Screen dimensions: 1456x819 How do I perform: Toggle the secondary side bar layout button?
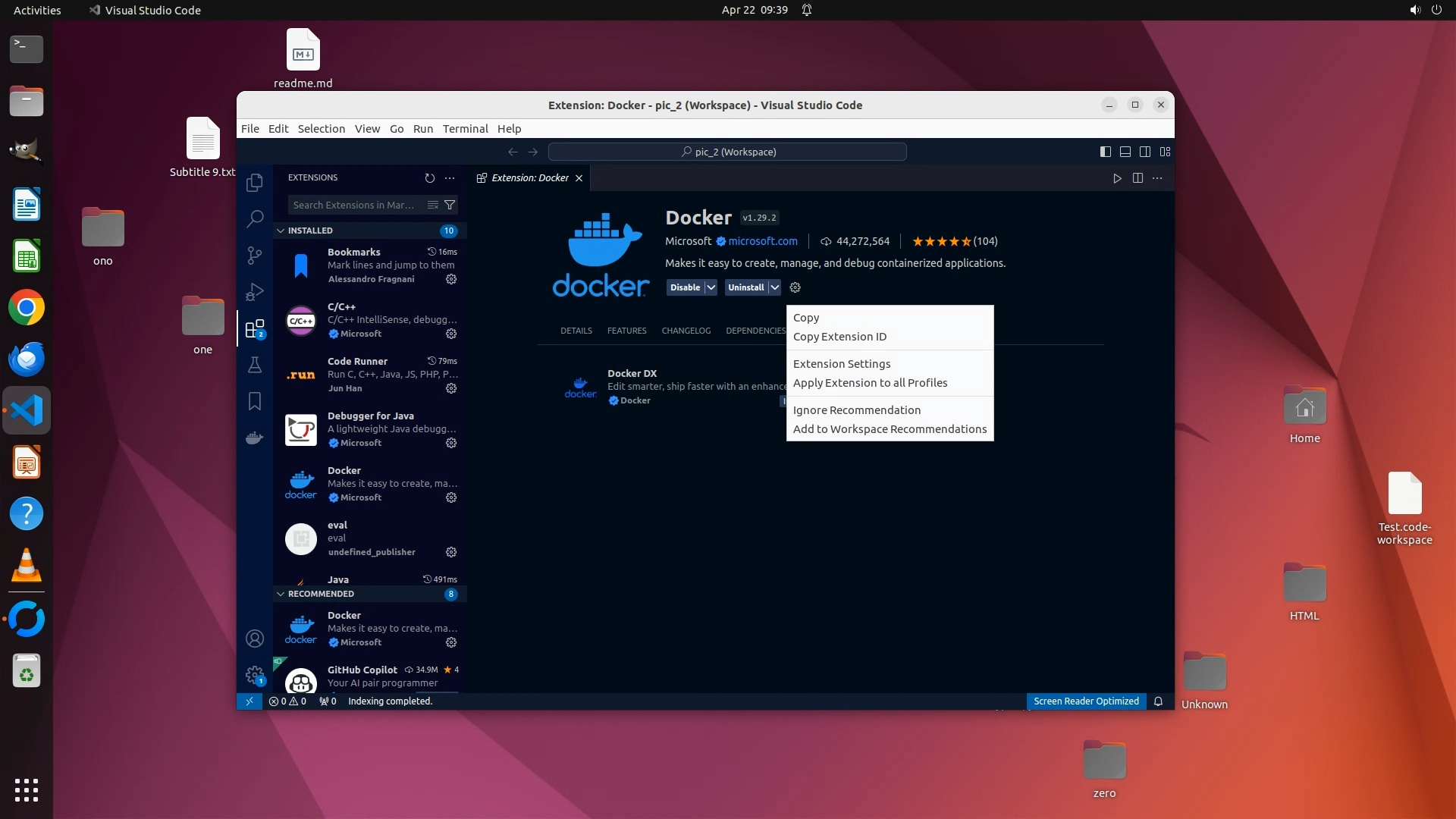pyautogui.click(x=1145, y=152)
